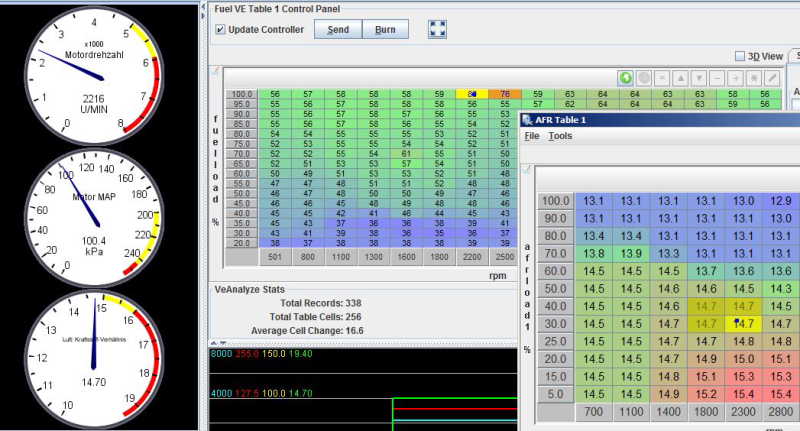Enable the 3D View checkbox
Viewport: 800px width, 431px height.
click(740, 56)
